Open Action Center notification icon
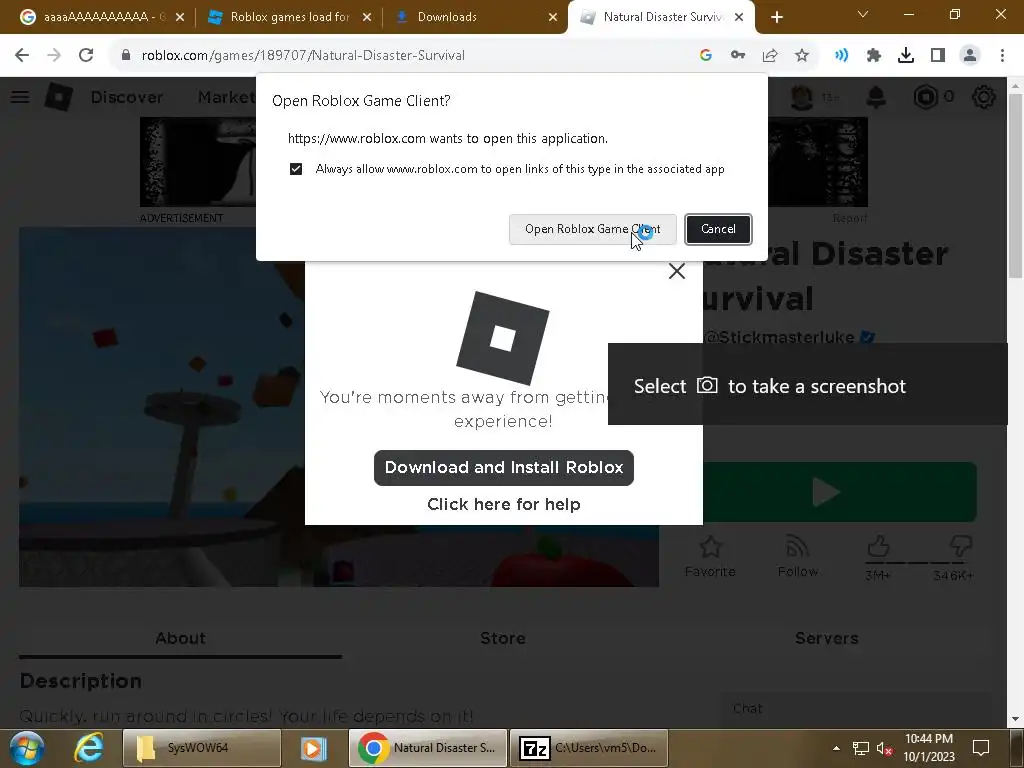This screenshot has height=768, width=1024. [x=981, y=748]
